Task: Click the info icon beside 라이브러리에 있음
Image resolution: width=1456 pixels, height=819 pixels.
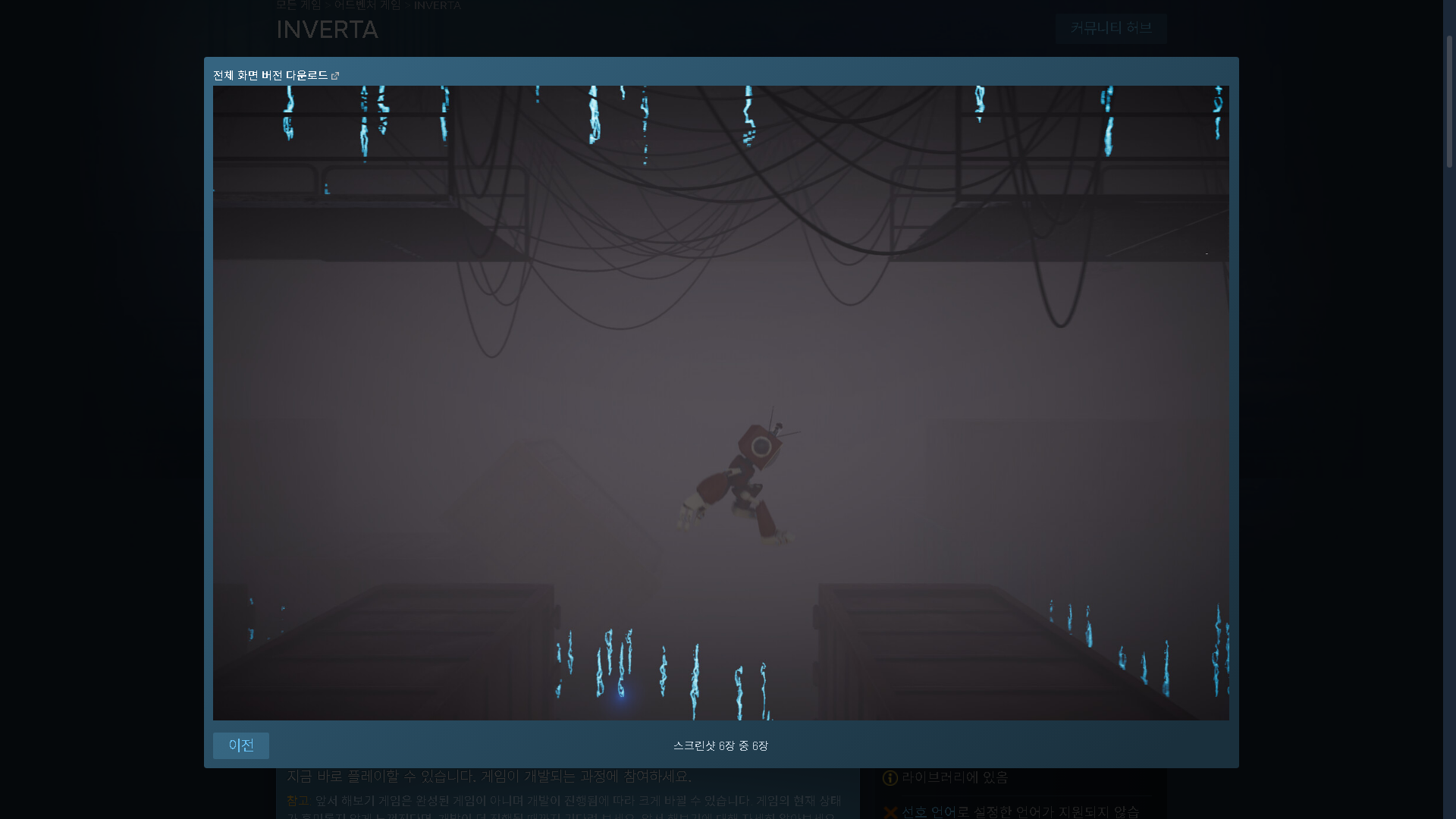Action: coord(890,778)
